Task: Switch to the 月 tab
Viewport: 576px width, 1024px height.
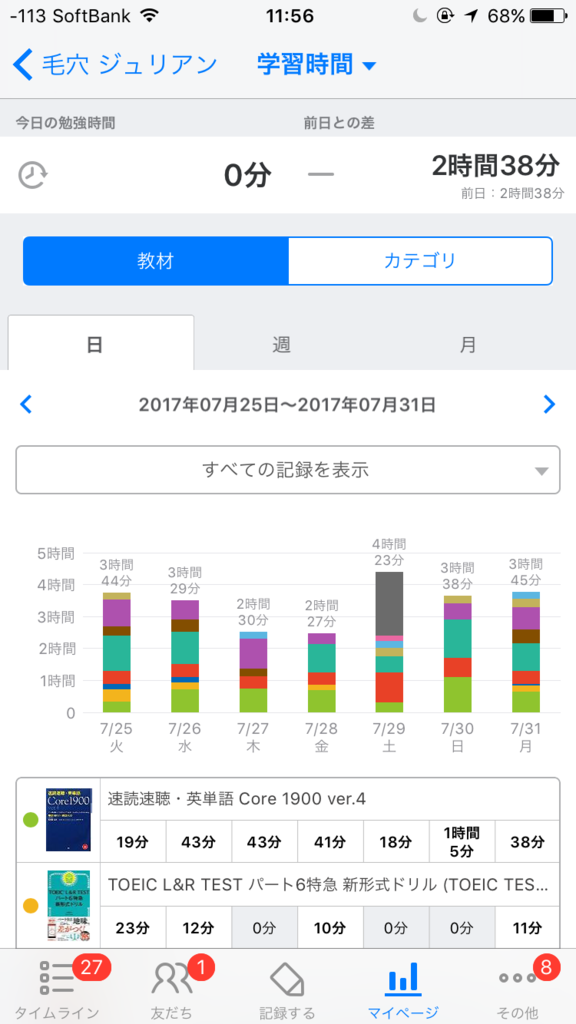Action: (468, 344)
